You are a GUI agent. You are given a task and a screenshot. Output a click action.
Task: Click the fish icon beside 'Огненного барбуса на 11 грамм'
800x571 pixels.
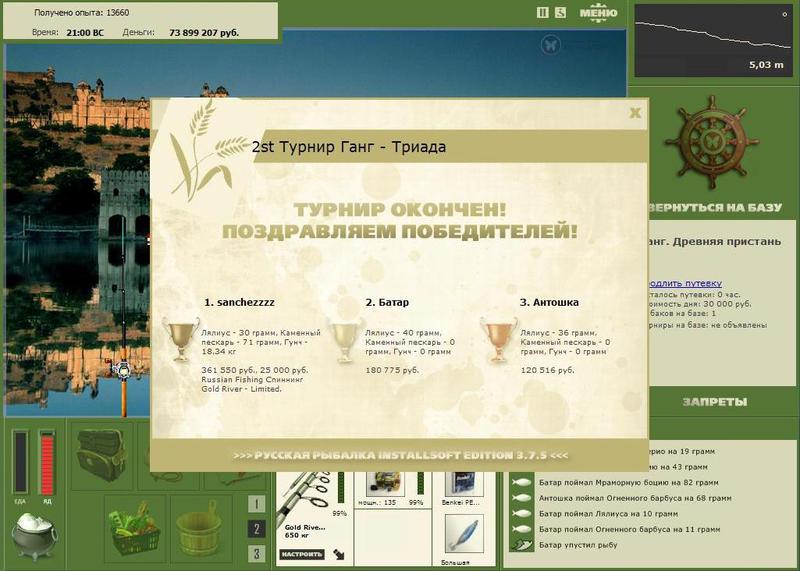click(521, 530)
